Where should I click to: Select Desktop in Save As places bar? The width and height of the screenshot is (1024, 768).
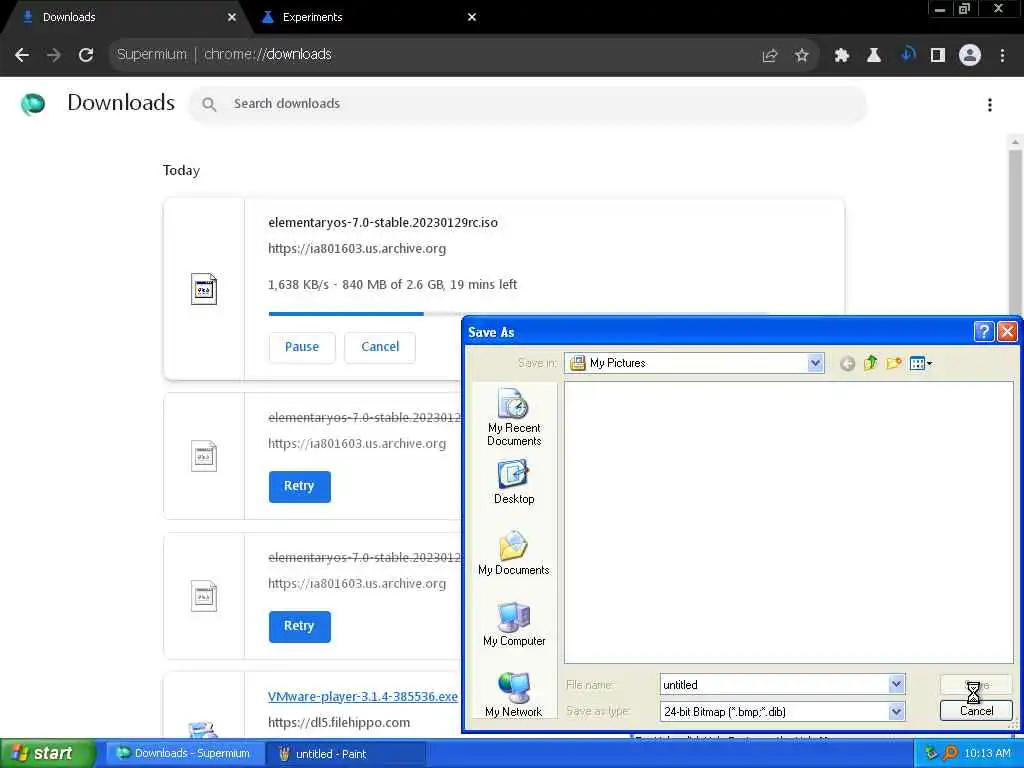pos(514,482)
